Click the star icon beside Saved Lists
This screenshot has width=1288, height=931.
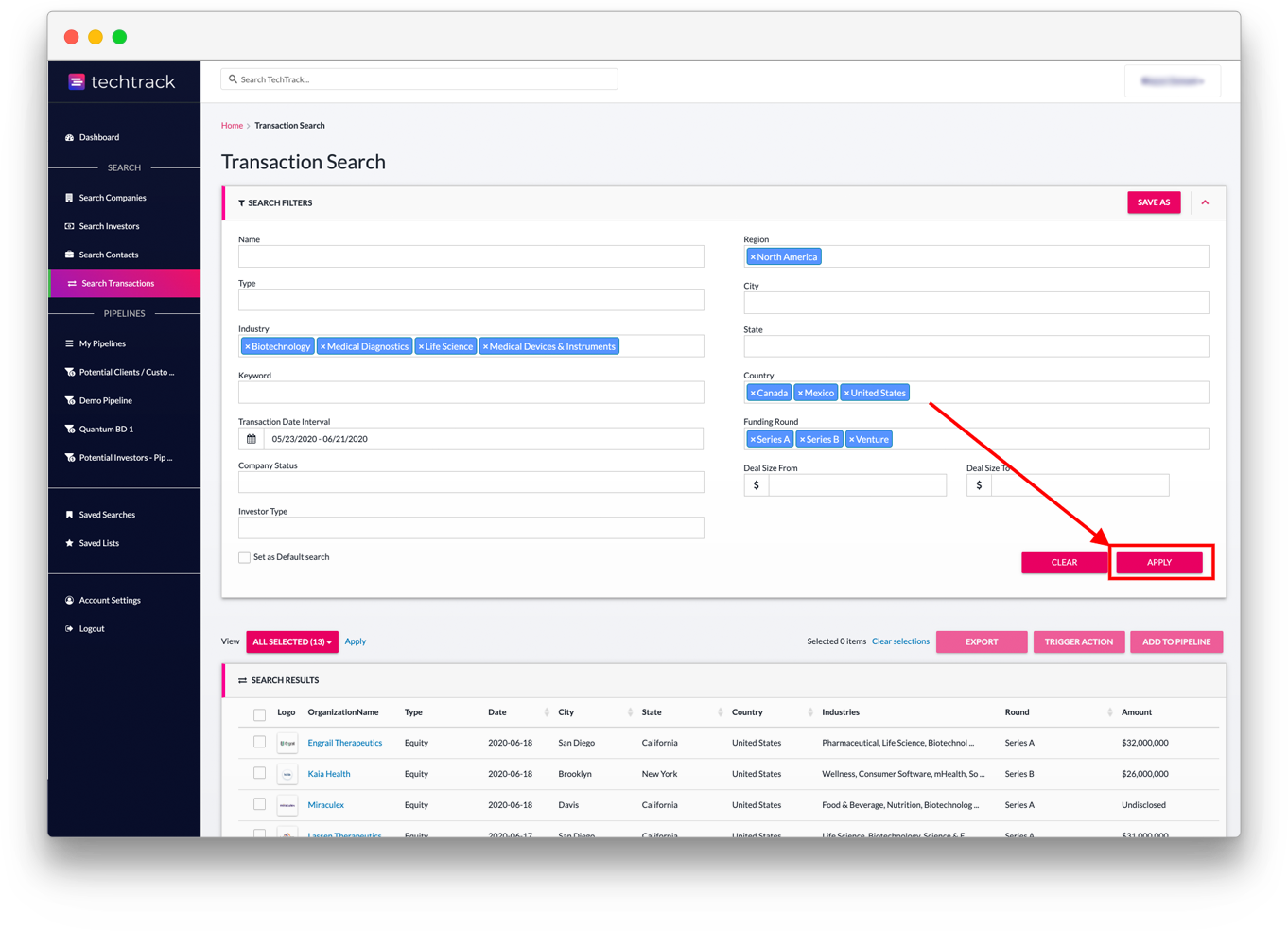[68, 543]
